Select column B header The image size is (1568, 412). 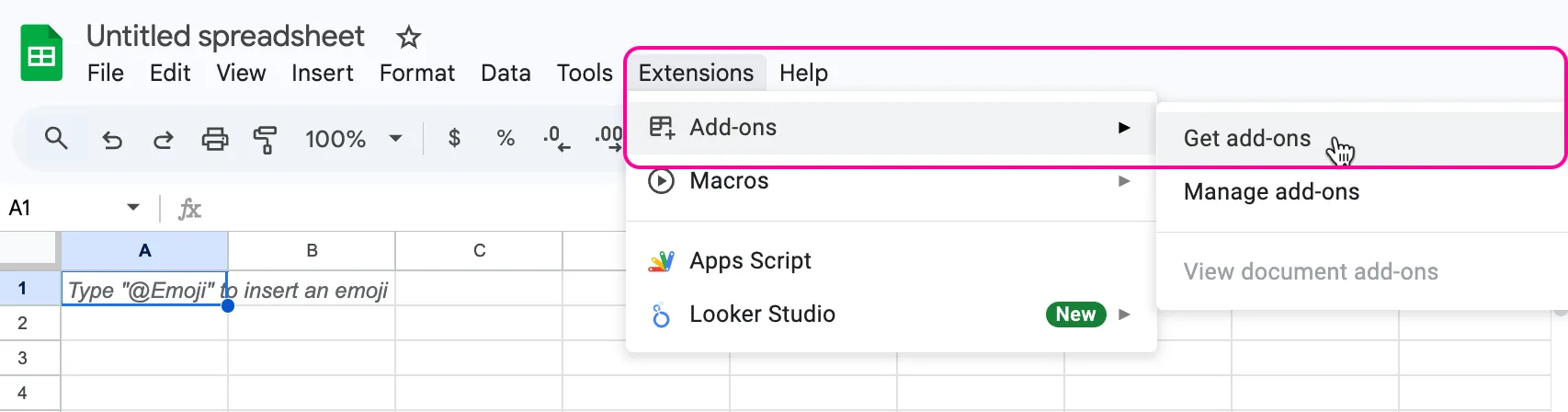[x=312, y=250]
